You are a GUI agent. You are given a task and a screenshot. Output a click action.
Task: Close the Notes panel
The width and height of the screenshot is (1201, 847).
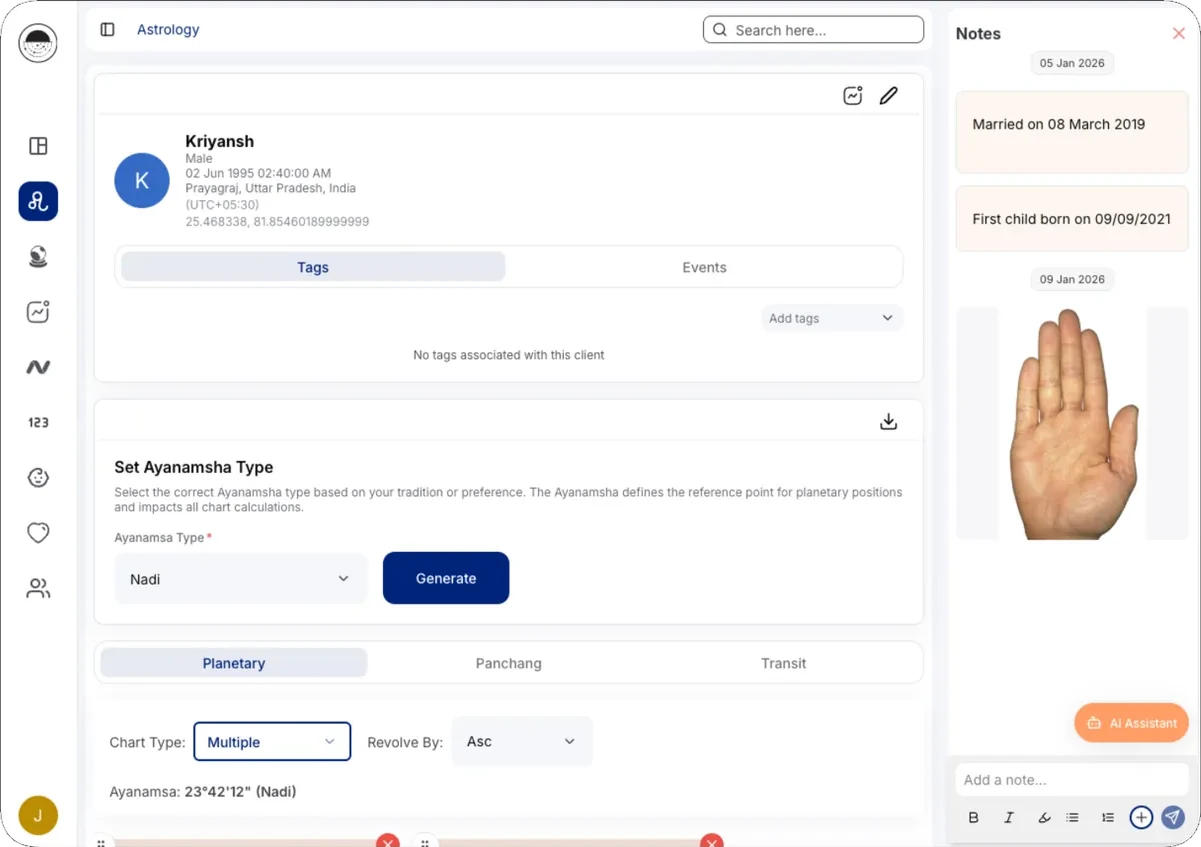(1178, 33)
